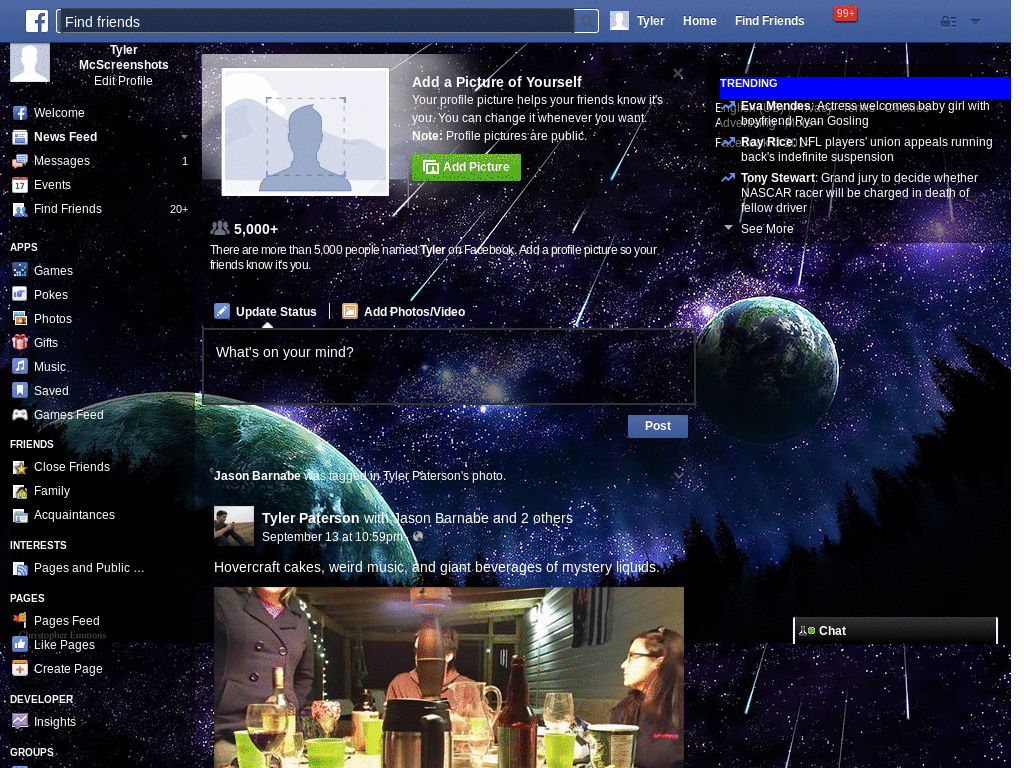Open the Gifts app icon

[20, 342]
